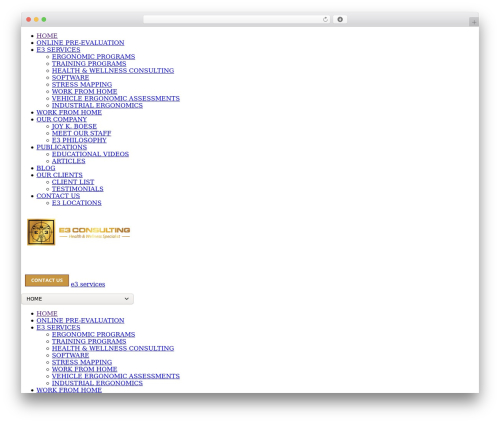The image size is (500, 423).
Task: Select INDUSTRIAL ERGONOMICS below the HOME dropdown
Action: tap(97, 383)
